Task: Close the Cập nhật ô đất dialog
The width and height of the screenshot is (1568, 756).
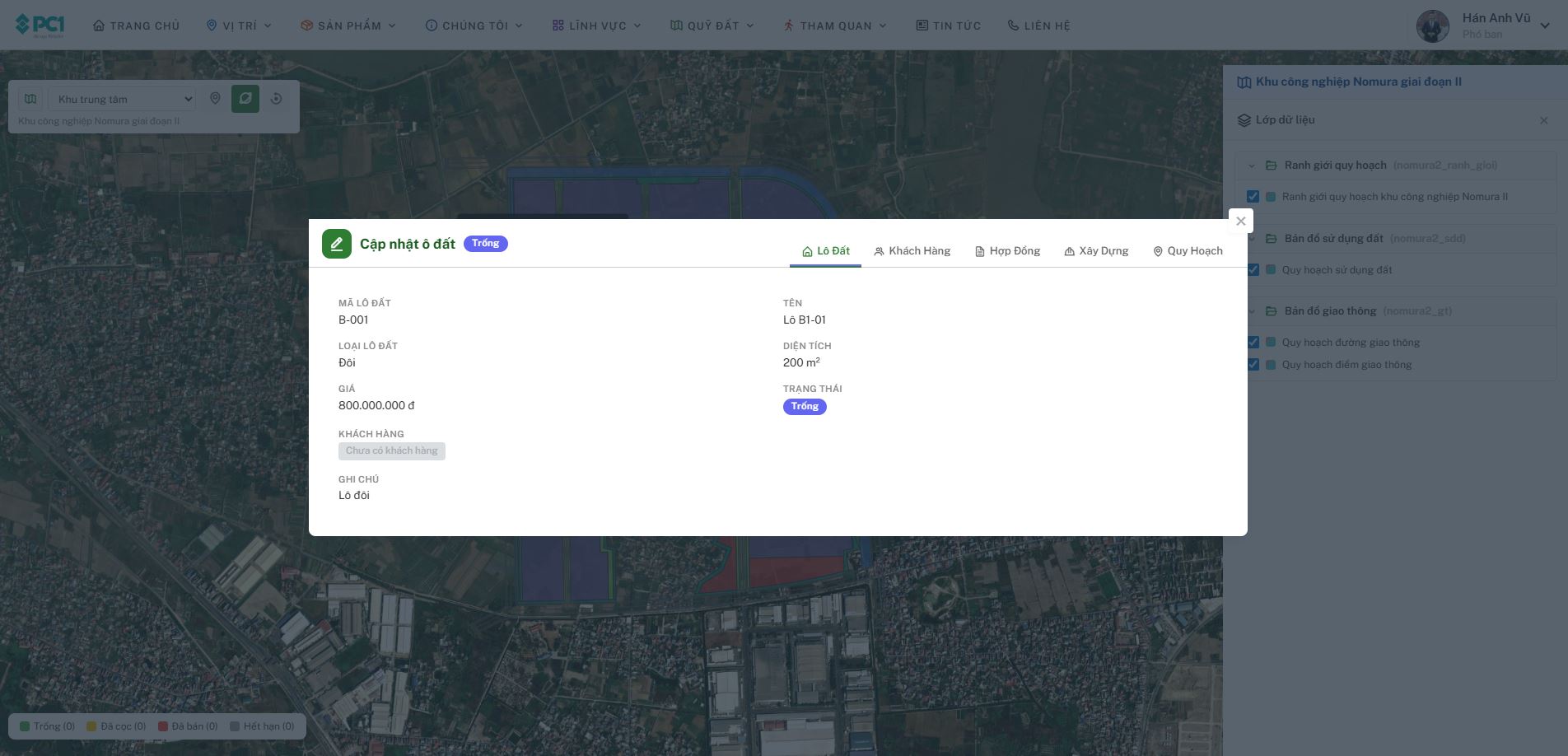Action: point(1240,221)
